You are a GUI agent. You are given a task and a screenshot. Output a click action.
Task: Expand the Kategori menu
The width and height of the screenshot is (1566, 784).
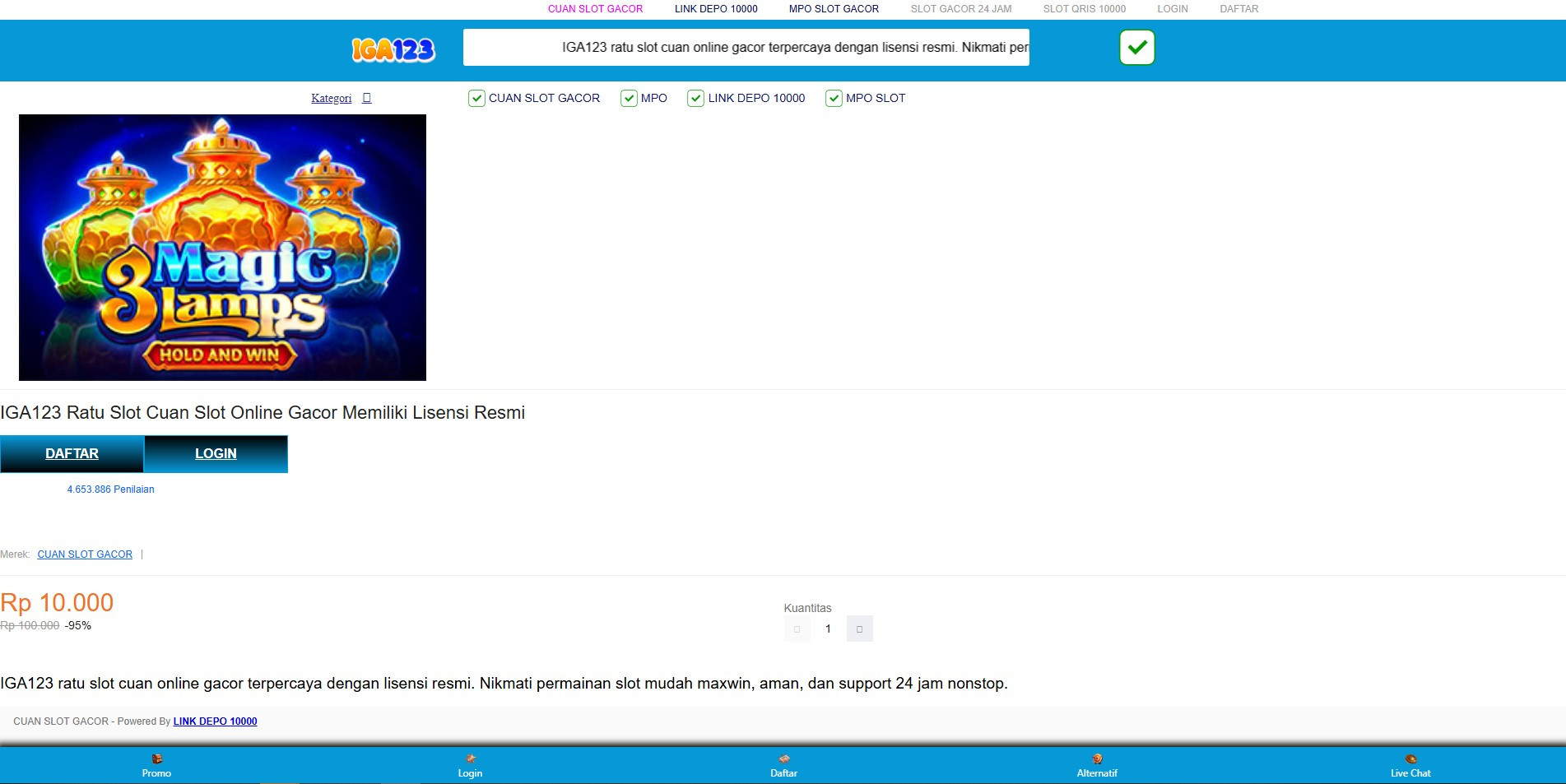[332, 98]
